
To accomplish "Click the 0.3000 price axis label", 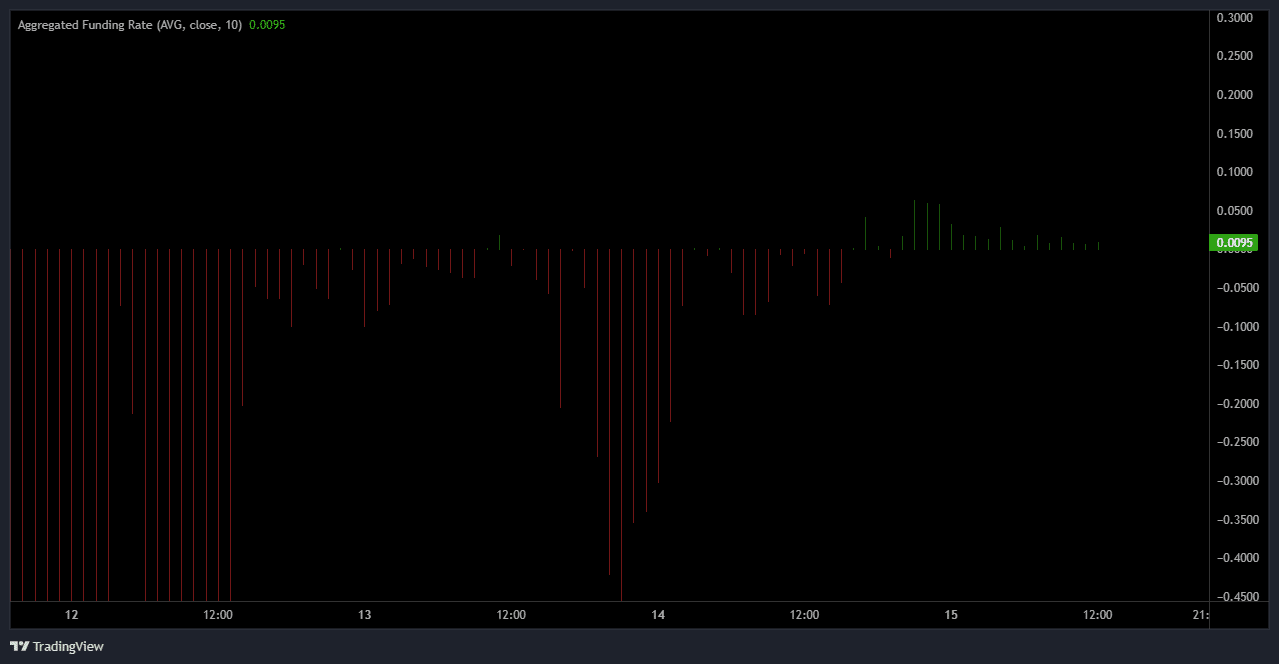I will [x=1234, y=18].
